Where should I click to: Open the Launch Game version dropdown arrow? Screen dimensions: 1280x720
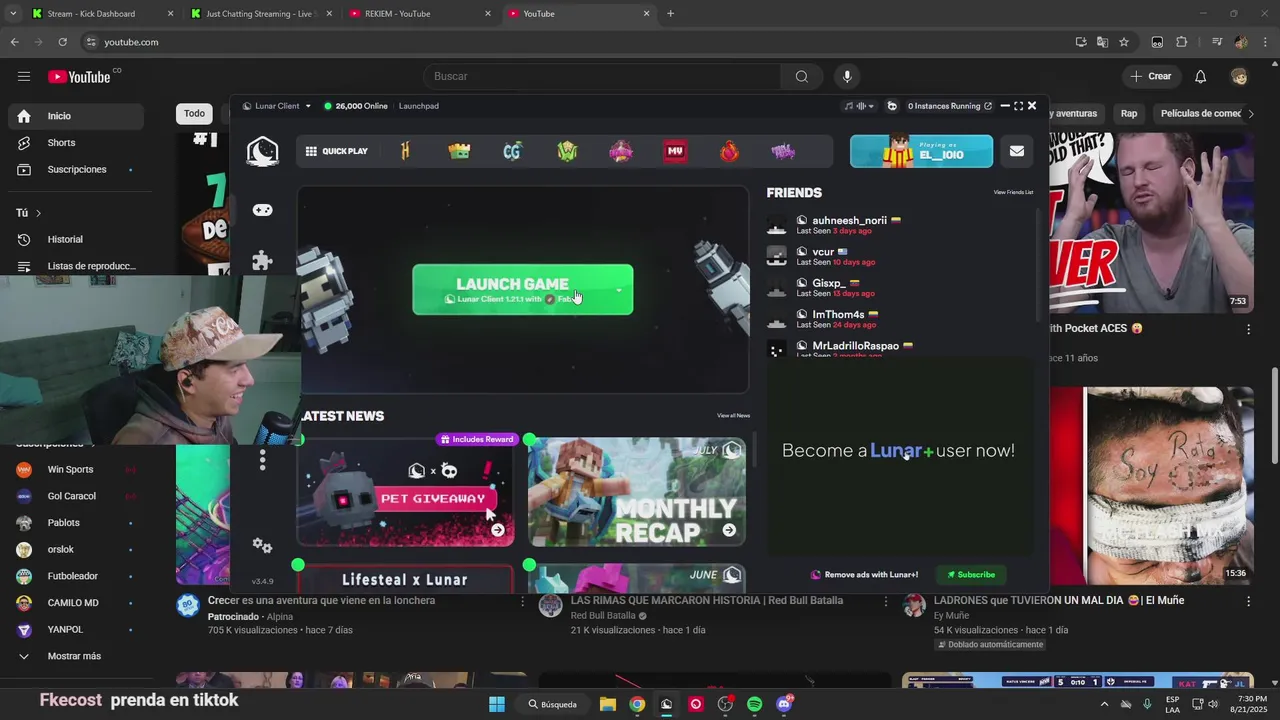618,290
